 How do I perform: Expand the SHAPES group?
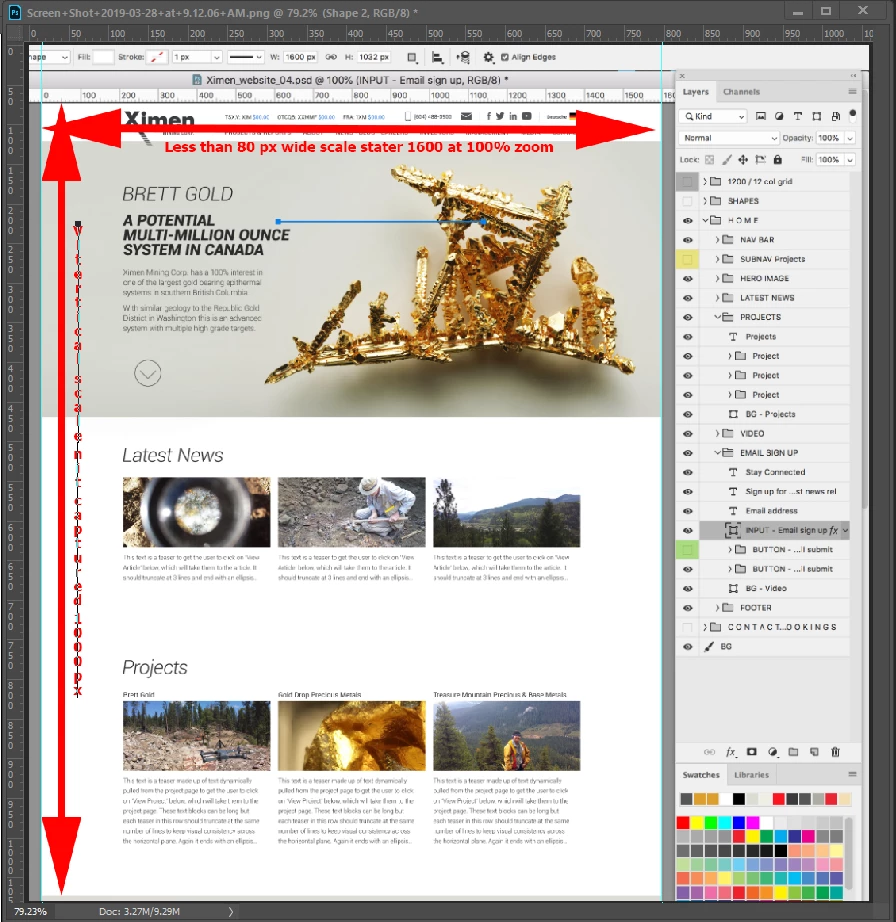(x=705, y=201)
